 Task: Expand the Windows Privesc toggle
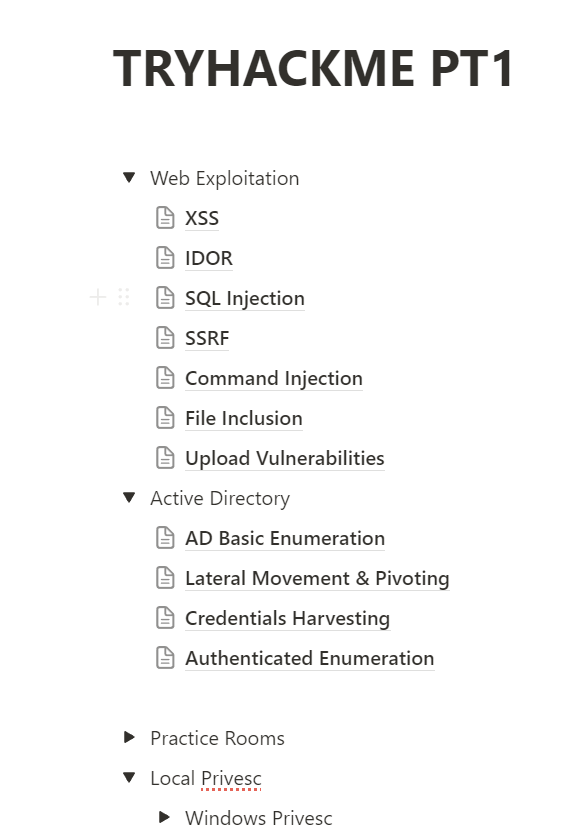165,817
